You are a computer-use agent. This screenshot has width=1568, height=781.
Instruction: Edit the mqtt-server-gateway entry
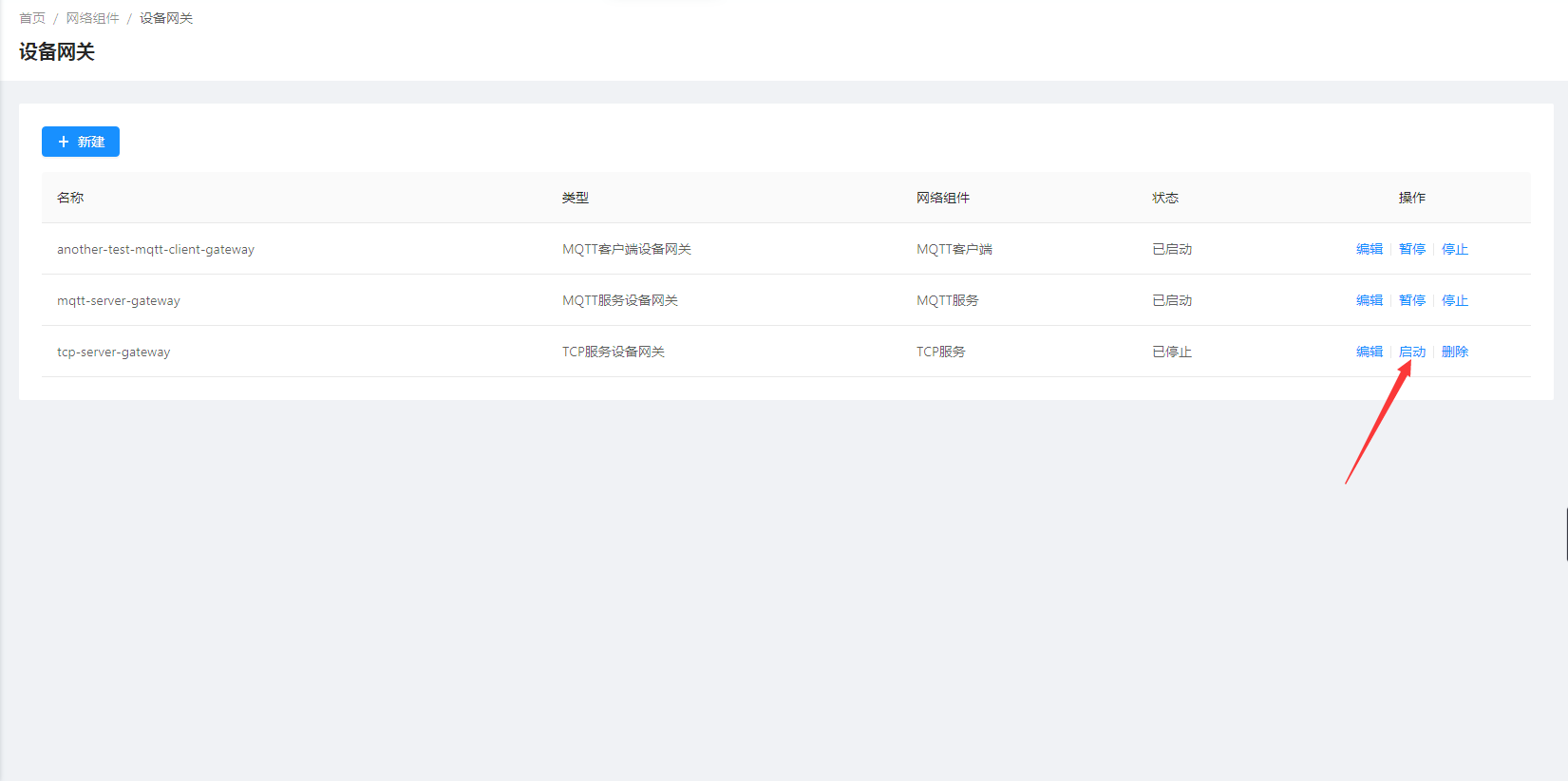1369,300
